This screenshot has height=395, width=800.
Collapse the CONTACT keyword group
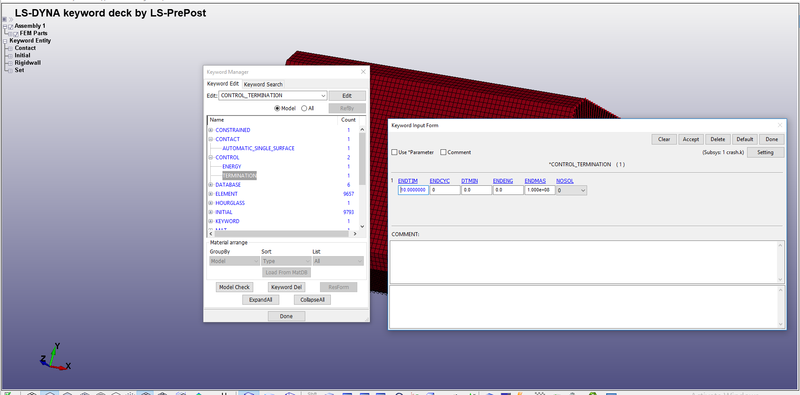click(211, 139)
